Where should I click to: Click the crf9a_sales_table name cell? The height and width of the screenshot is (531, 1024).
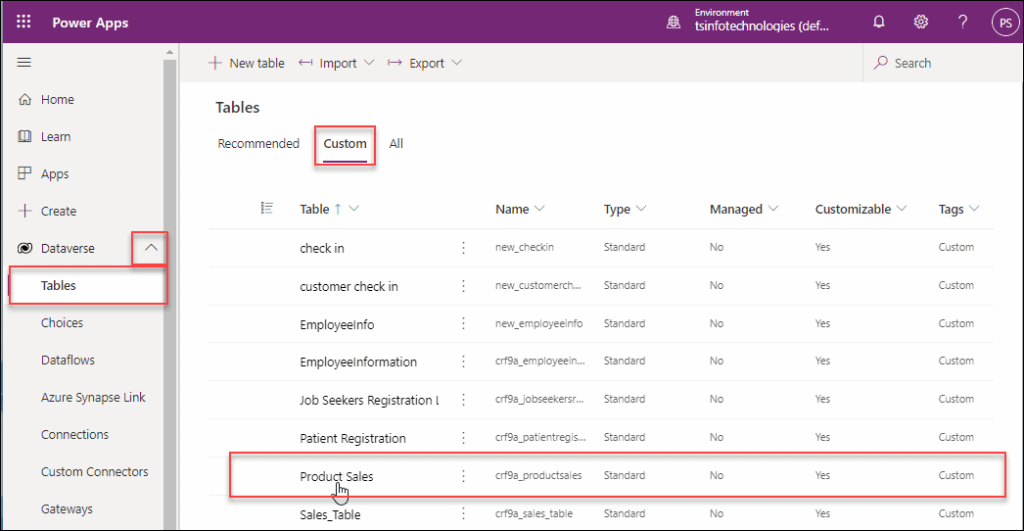click(x=534, y=513)
